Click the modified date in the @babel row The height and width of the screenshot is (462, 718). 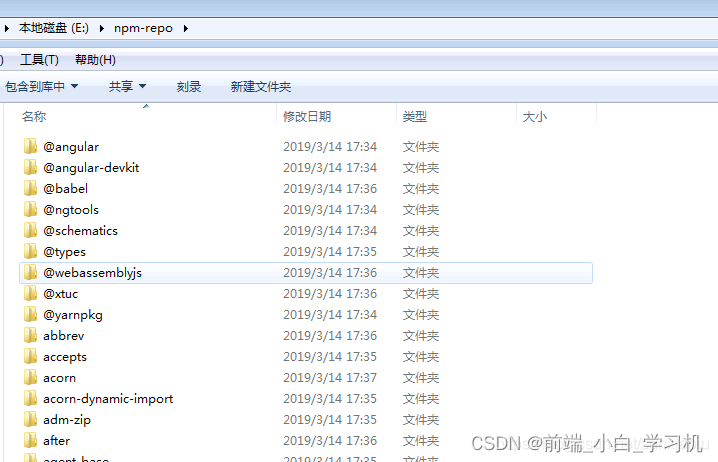pyautogui.click(x=330, y=189)
